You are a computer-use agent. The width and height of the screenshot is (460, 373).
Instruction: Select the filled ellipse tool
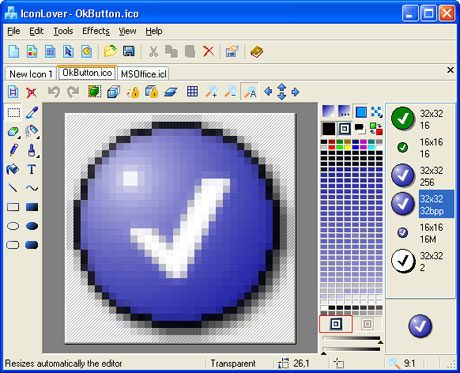click(x=32, y=226)
